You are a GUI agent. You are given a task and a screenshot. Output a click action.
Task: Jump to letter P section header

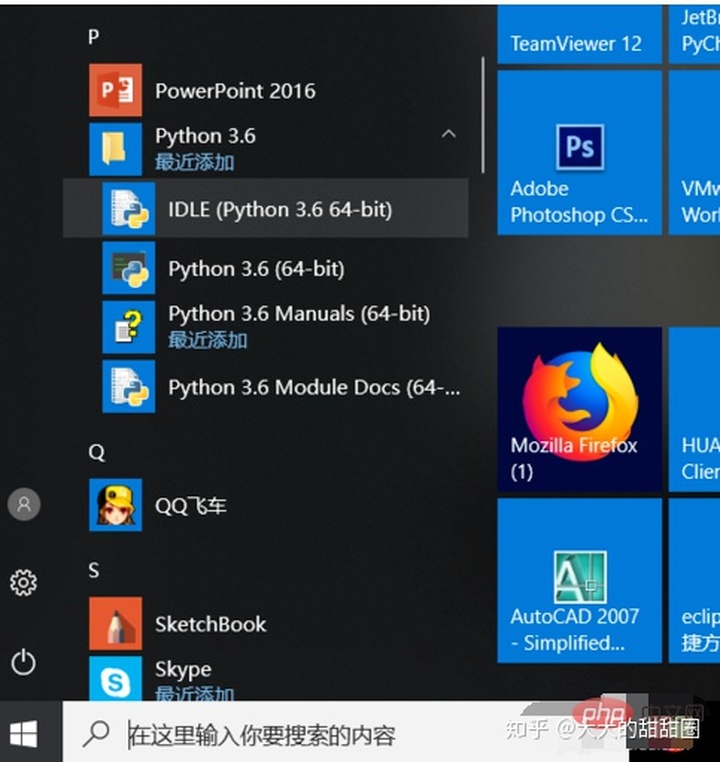94,37
